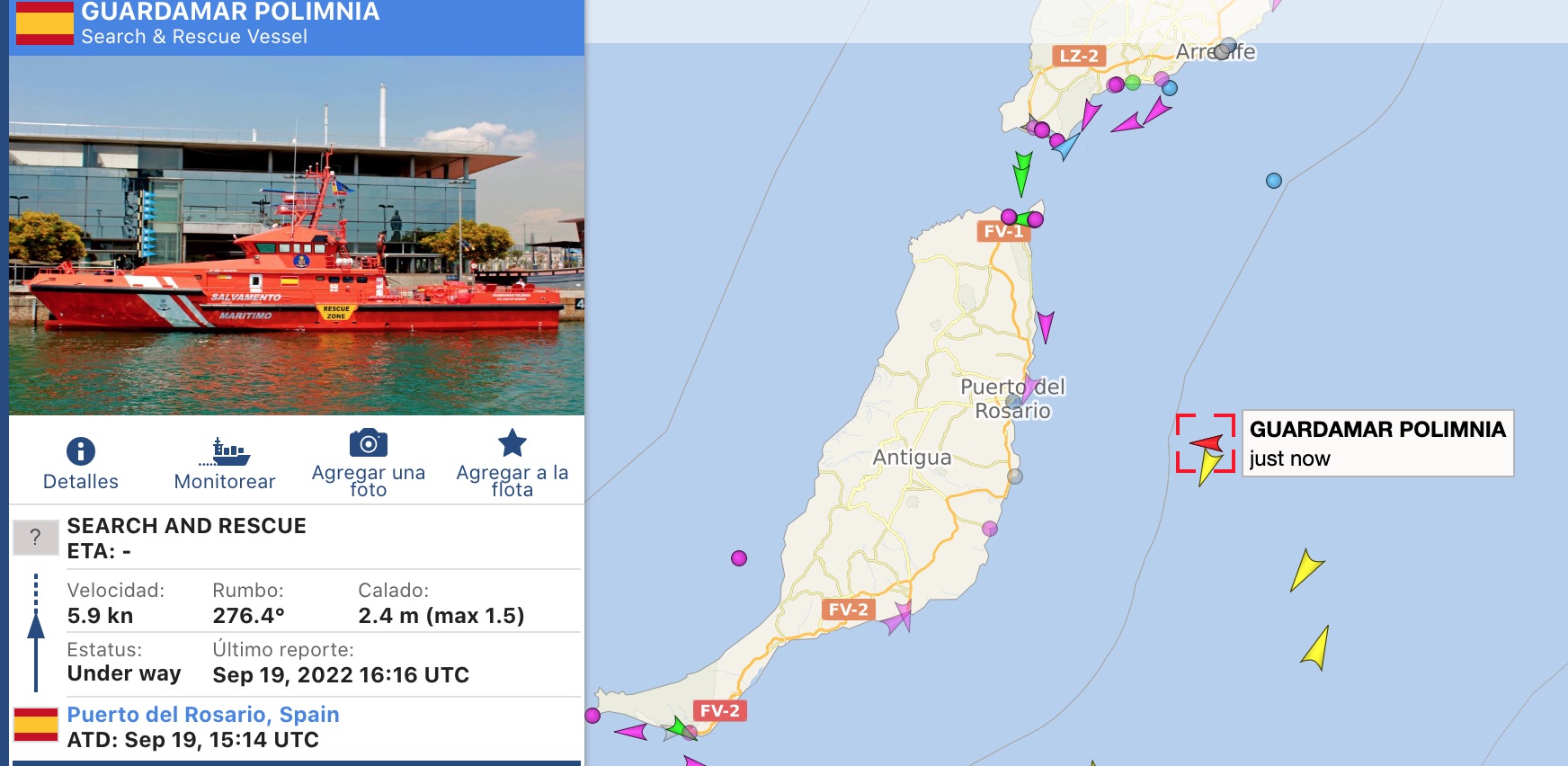Screen dimensions: 1568x766
Task: Open the Puerto del Rosario, Spain port link
Action: point(203,715)
